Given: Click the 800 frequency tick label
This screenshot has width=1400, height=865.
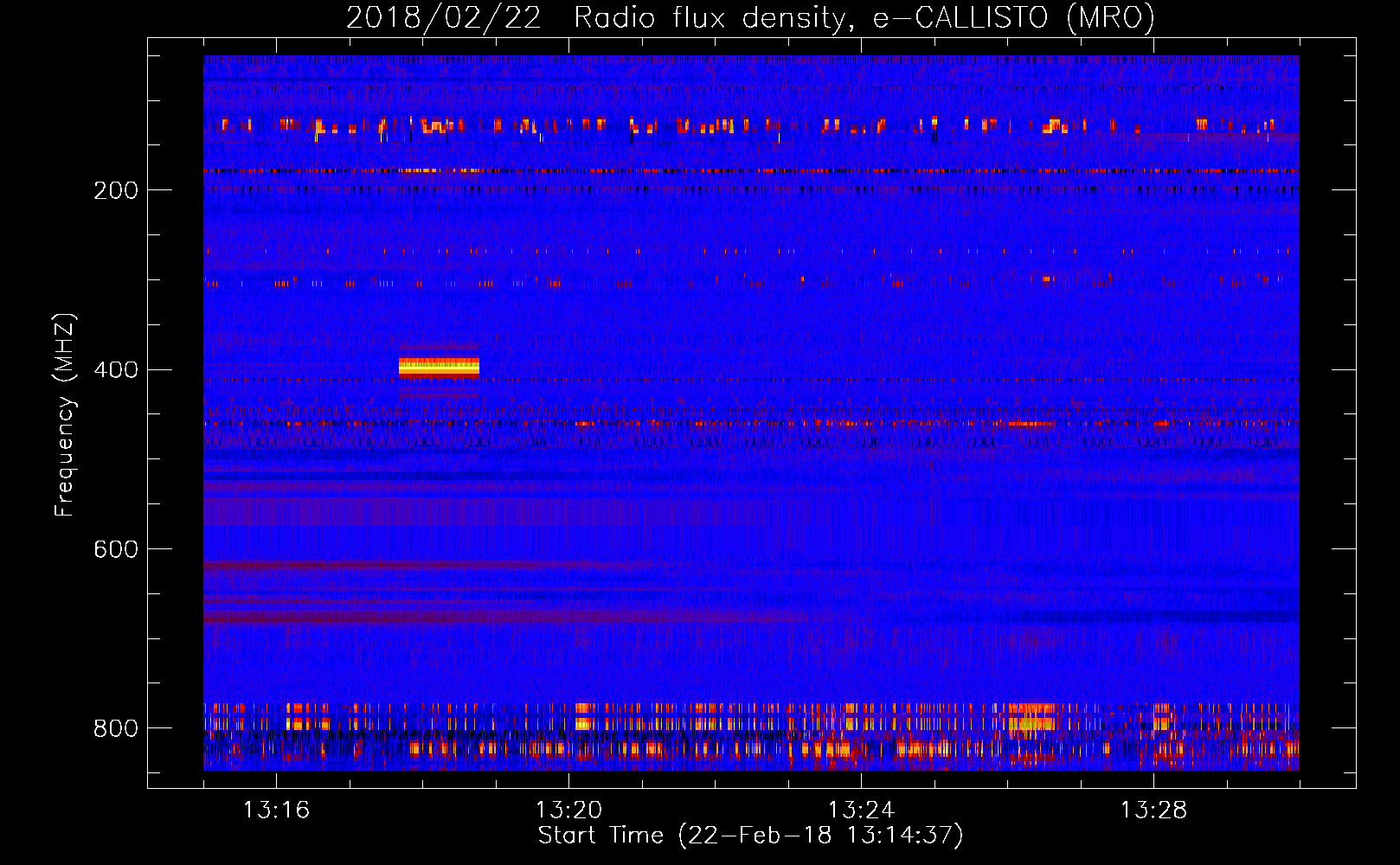Looking at the screenshot, I should 116,729.
